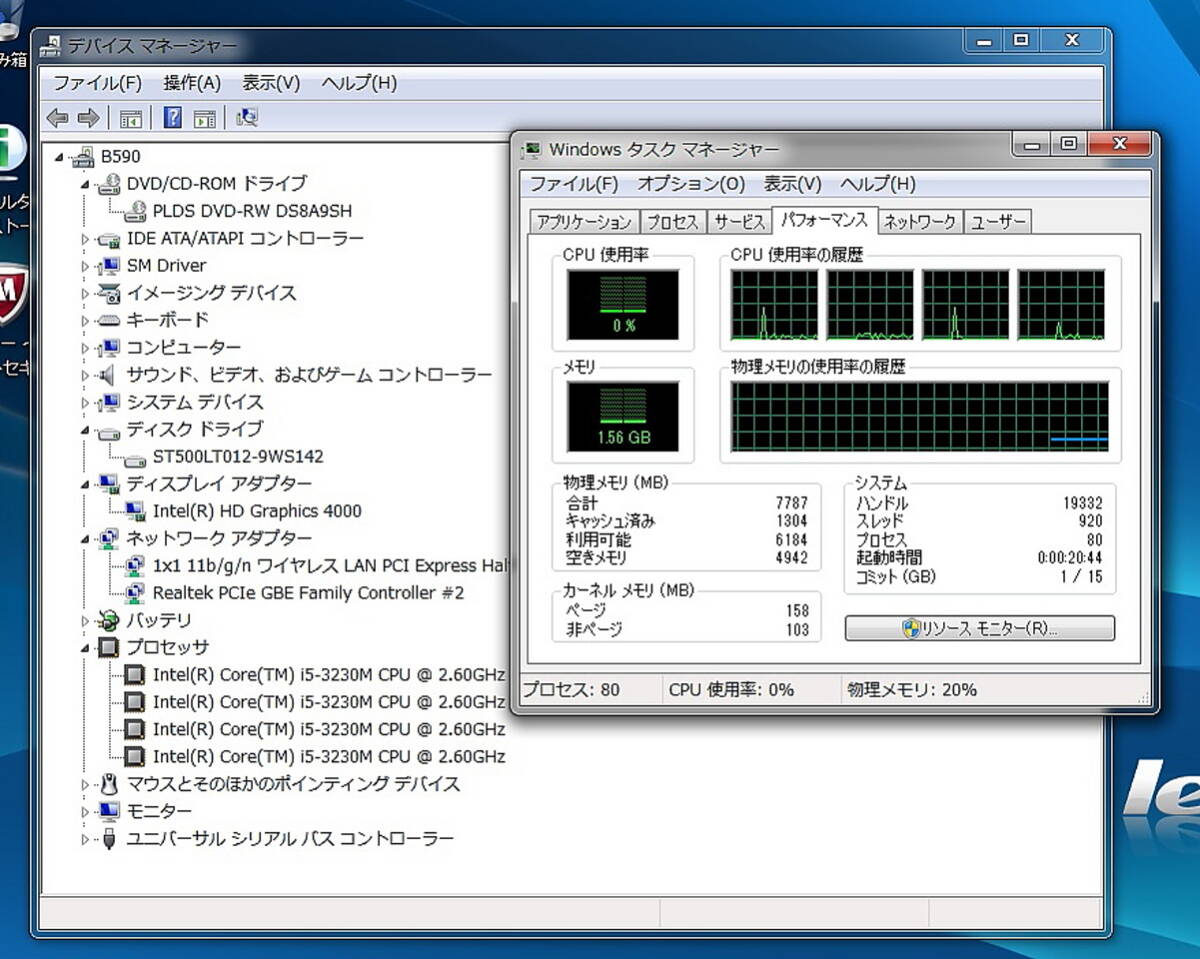Click the コンピューター category icon
Screen dimensions: 1200x959
(109, 348)
